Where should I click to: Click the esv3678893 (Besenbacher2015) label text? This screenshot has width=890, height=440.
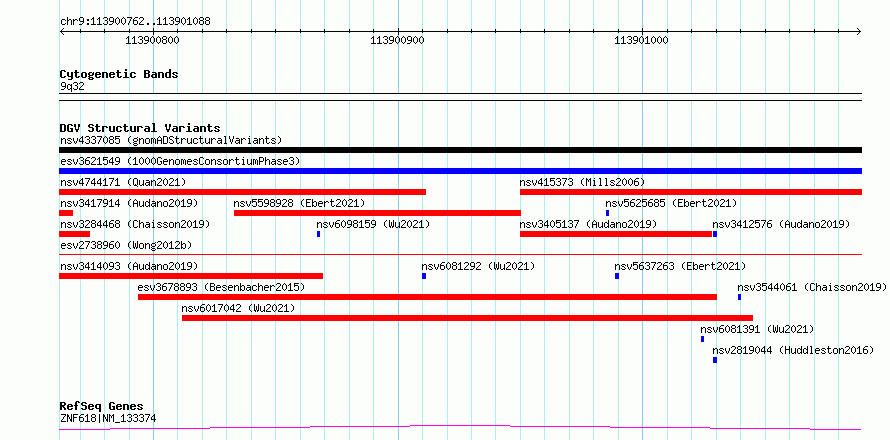tap(221, 287)
